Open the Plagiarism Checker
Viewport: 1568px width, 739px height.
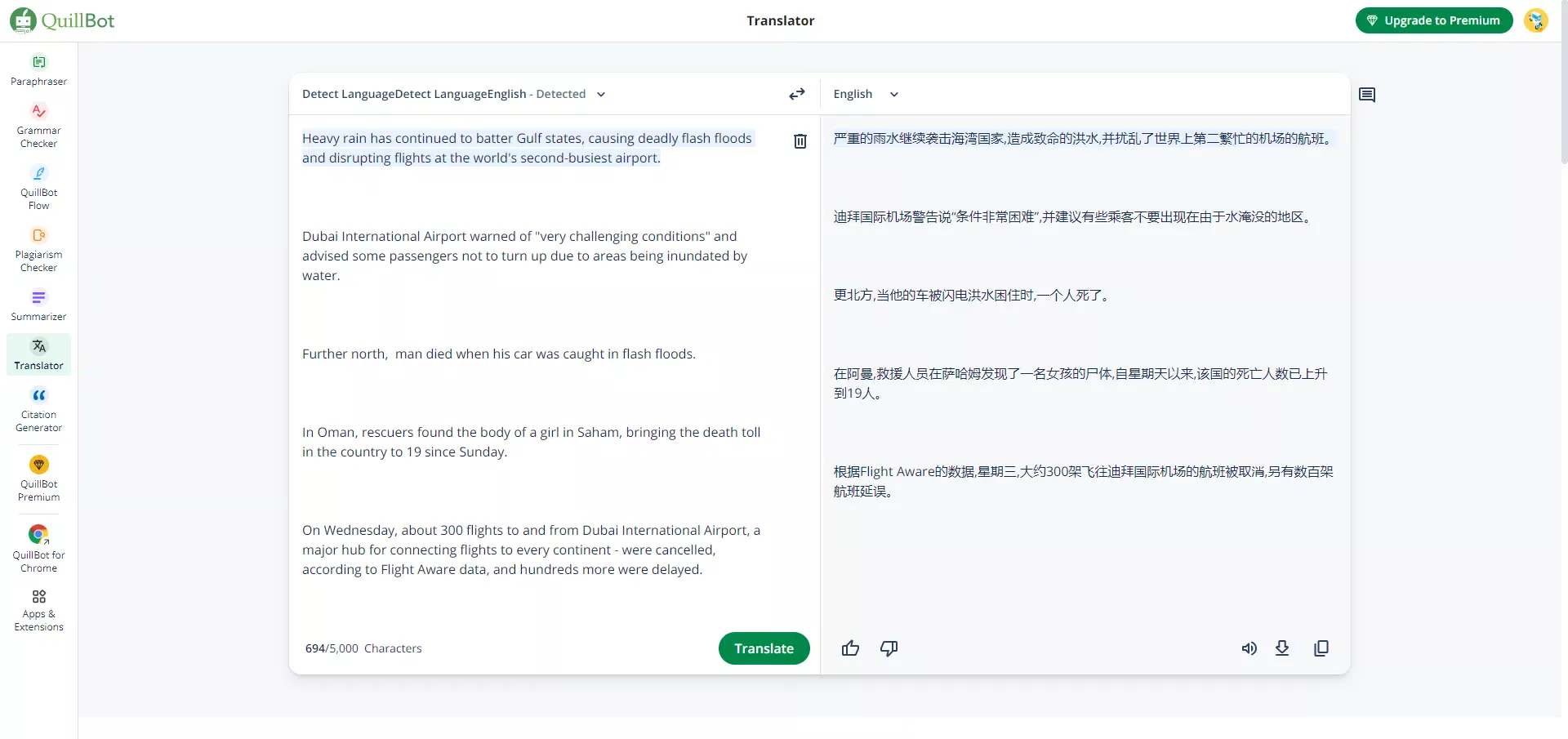tap(38, 250)
